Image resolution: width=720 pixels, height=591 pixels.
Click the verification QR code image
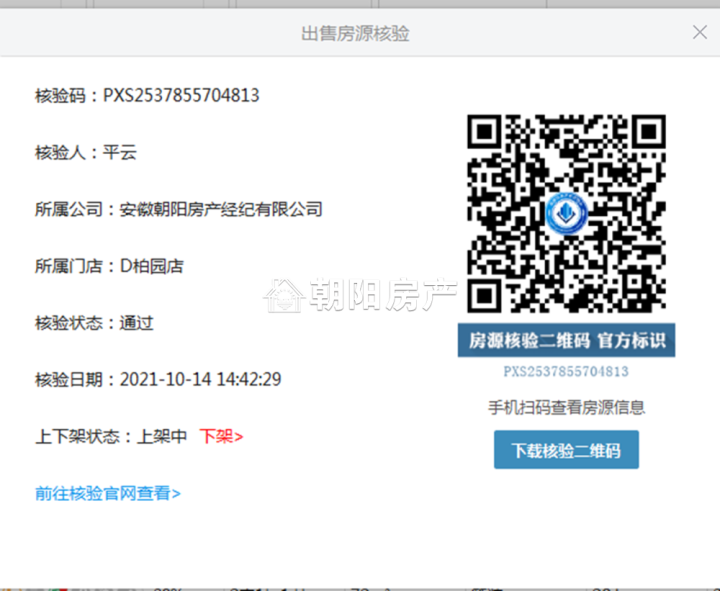point(566,213)
